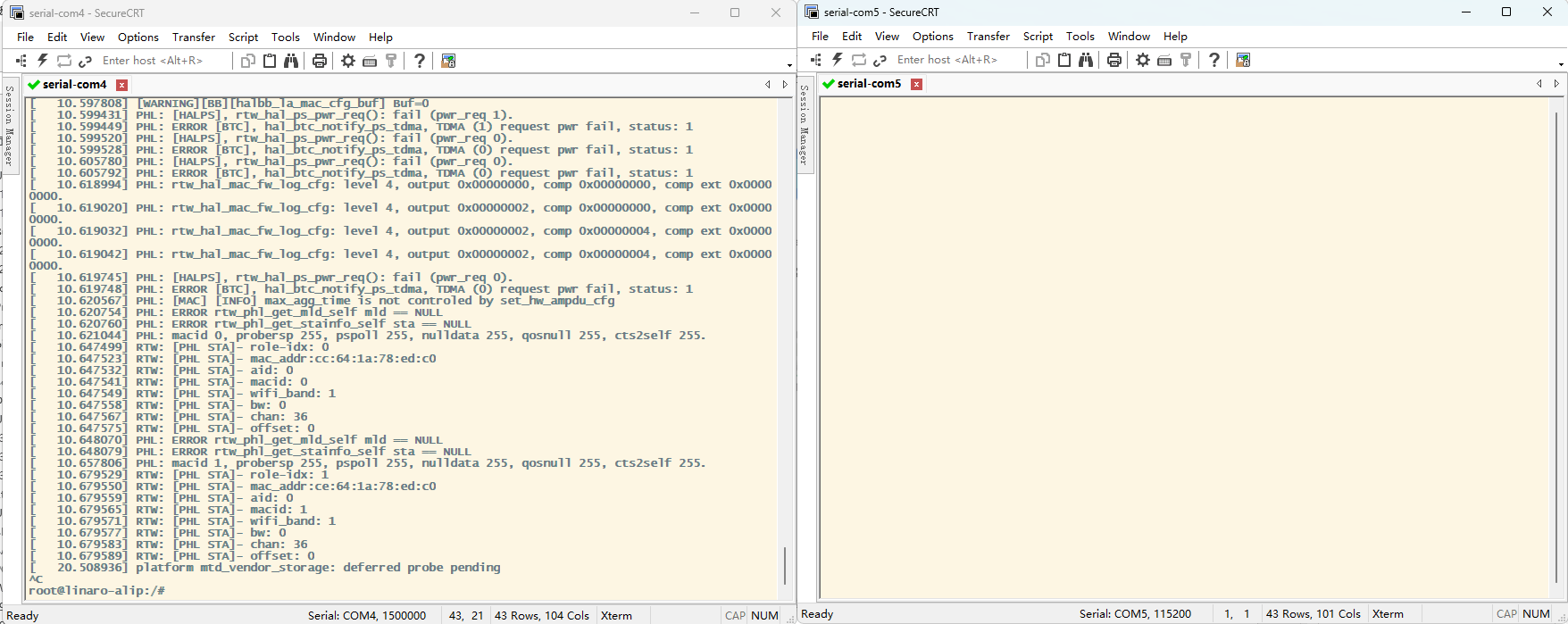Close the serial-com5 tab with red X
This screenshot has height=624, width=1568.
click(x=916, y=84)
